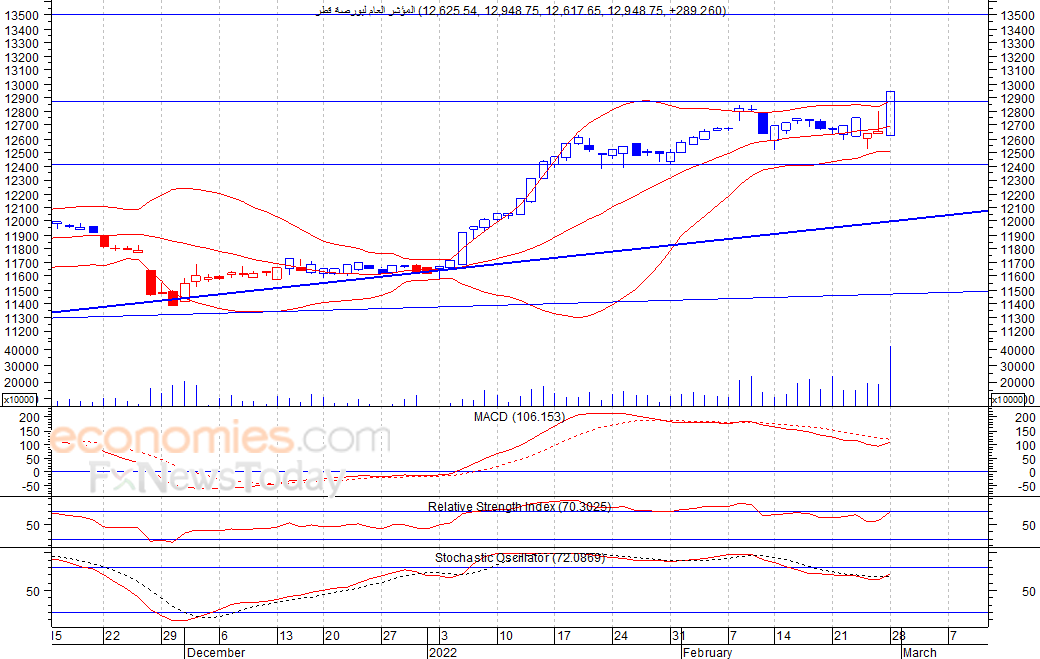This screenshot has width=1040, height=659.
Task: Click the 12000 label on right price axis
Action: (1017, 221)
